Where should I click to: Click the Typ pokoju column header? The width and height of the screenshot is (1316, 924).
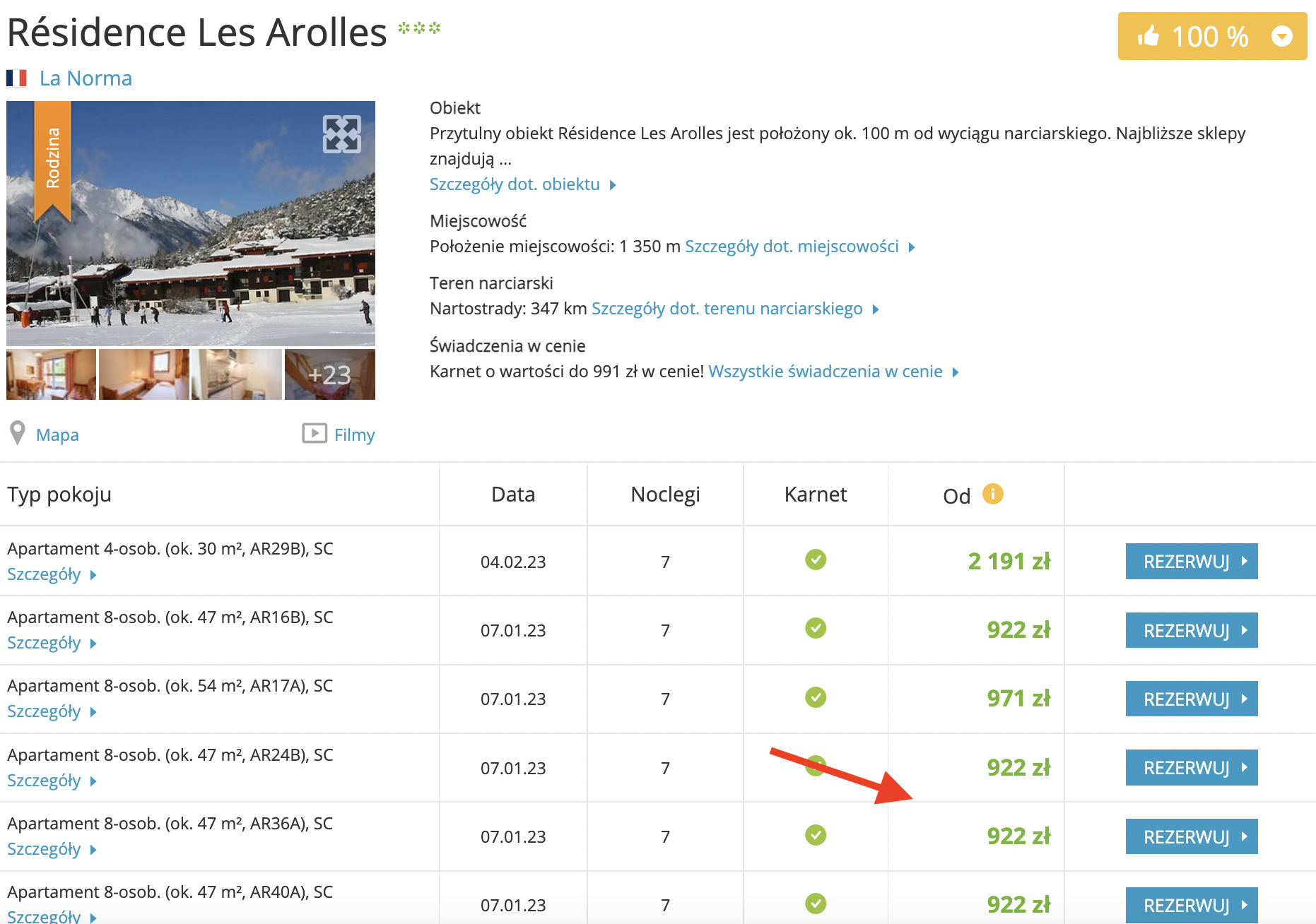[59, 494]
